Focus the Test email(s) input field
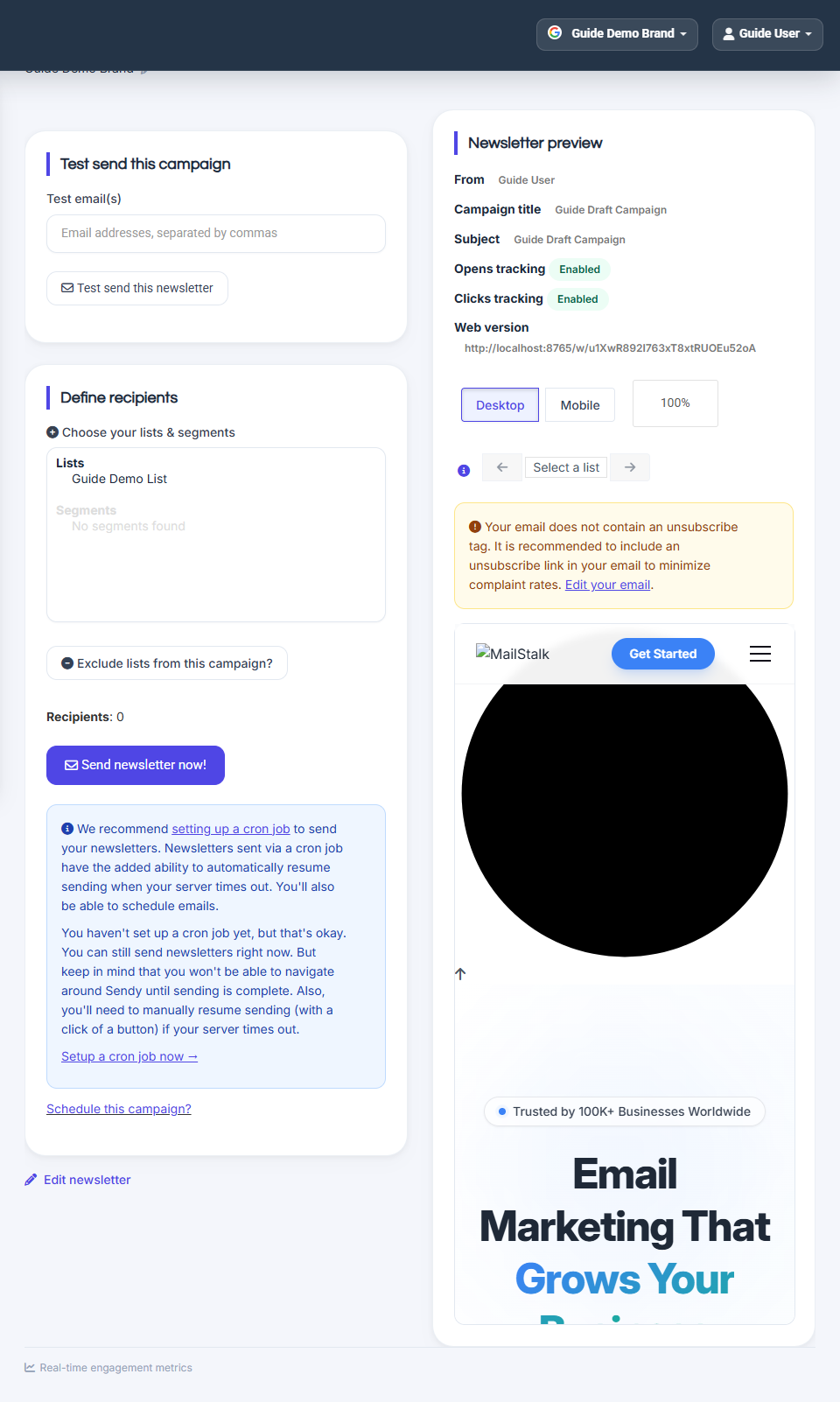The image size is (840, 1402). tap(216, 234)
